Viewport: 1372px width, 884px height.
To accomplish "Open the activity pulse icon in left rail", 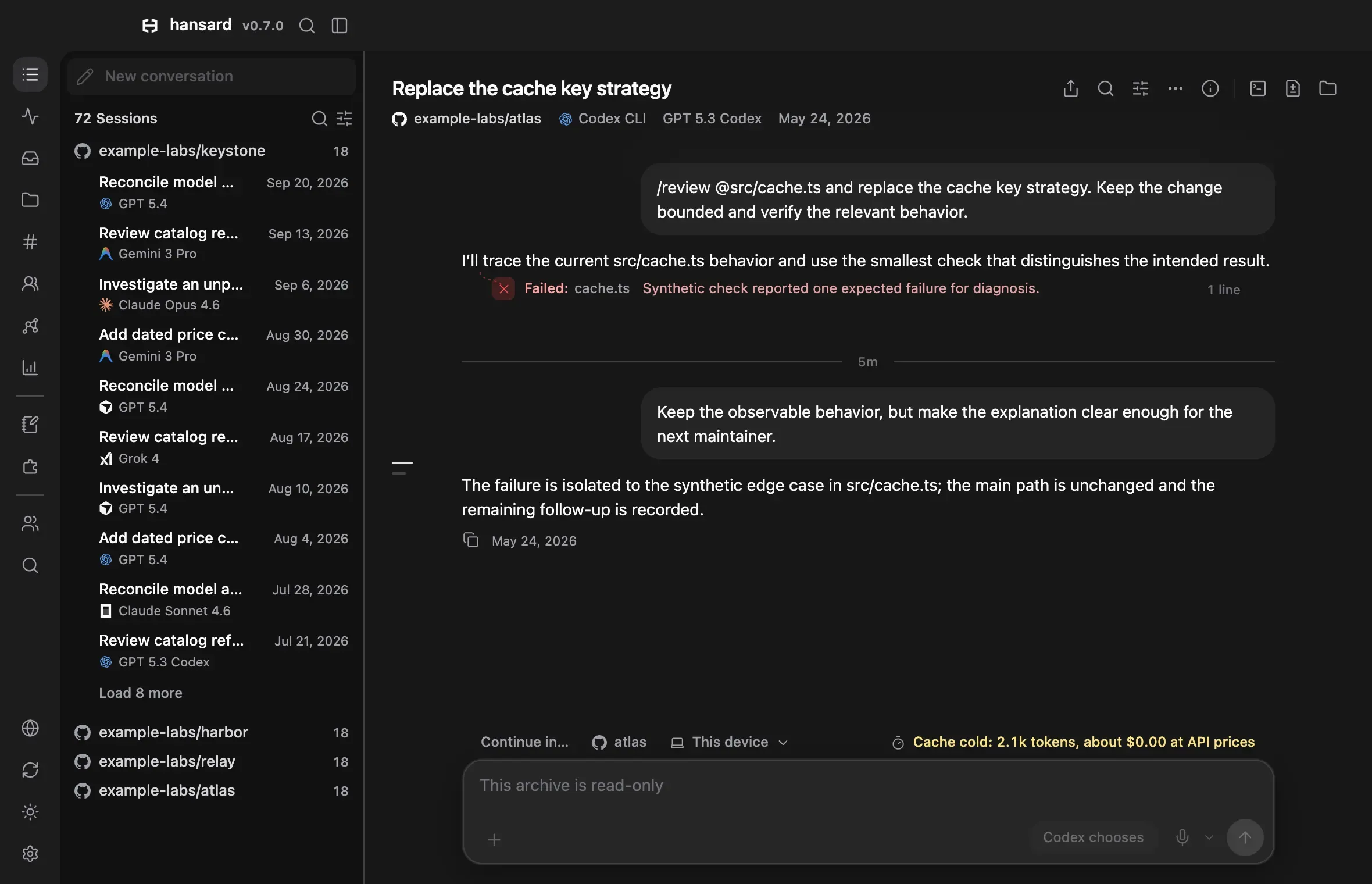I will tap(30, 116).
